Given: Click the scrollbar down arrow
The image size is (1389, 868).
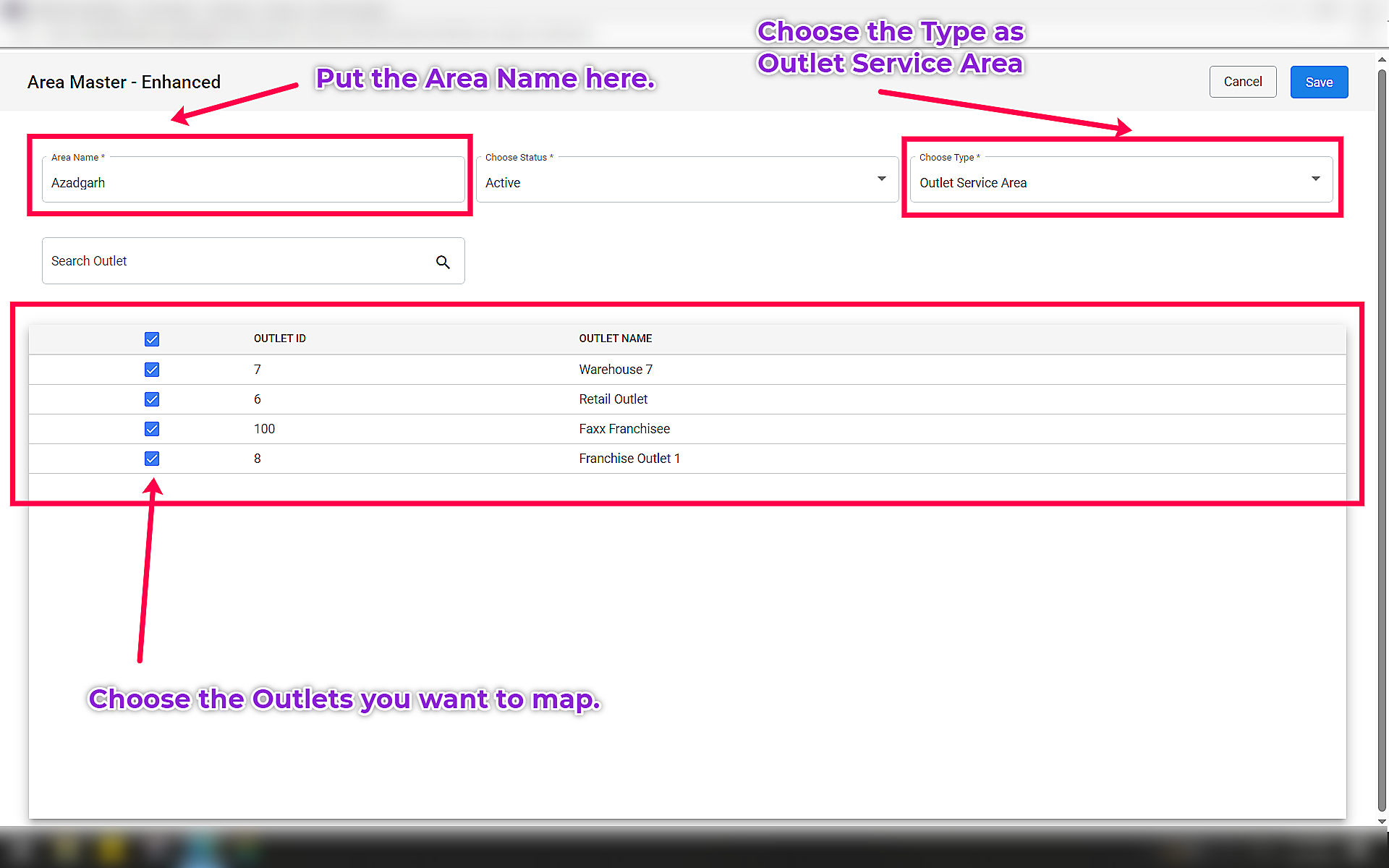Looking at the screenshot, I should click(x=1382, y=821).
